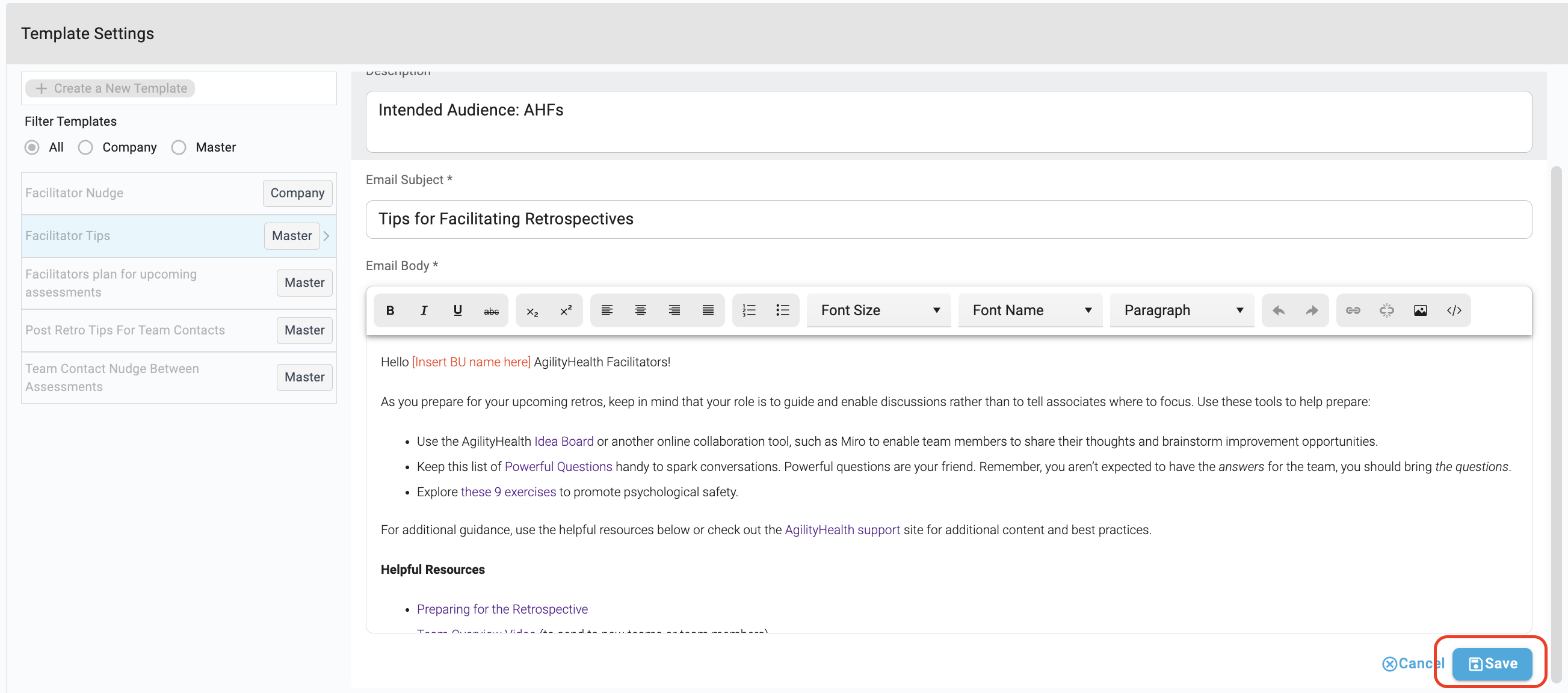
Task: Align text to the left
Action: [607, 310]
